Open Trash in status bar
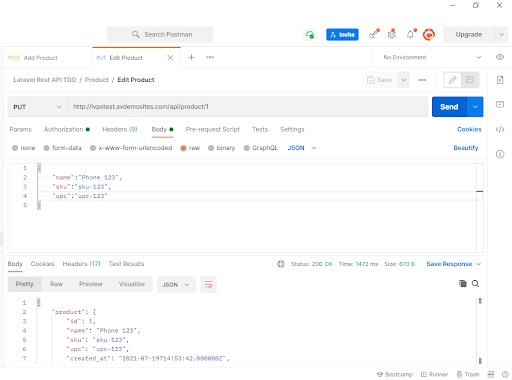The image size is (512, 380). click(468, 374)
